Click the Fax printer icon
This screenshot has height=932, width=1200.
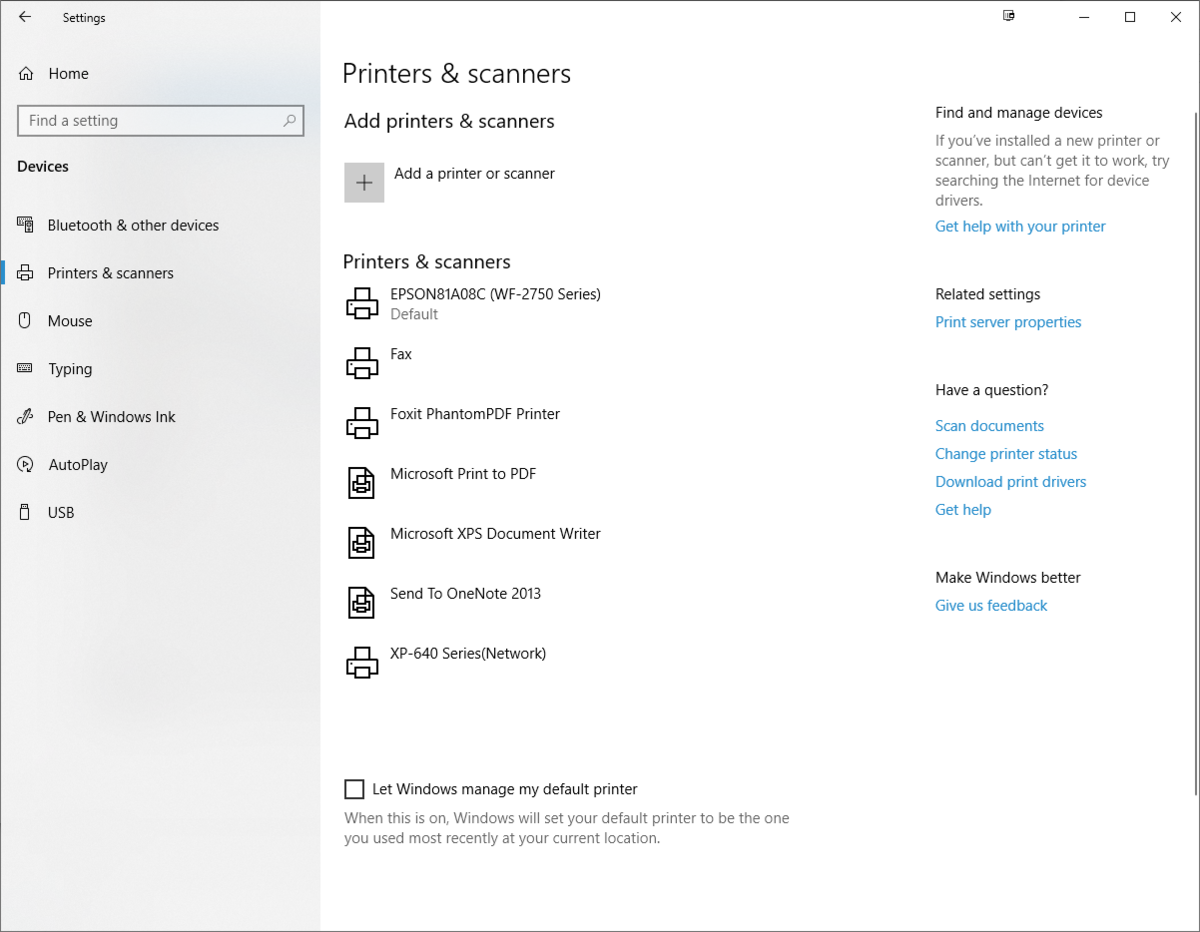coord(362,363)
